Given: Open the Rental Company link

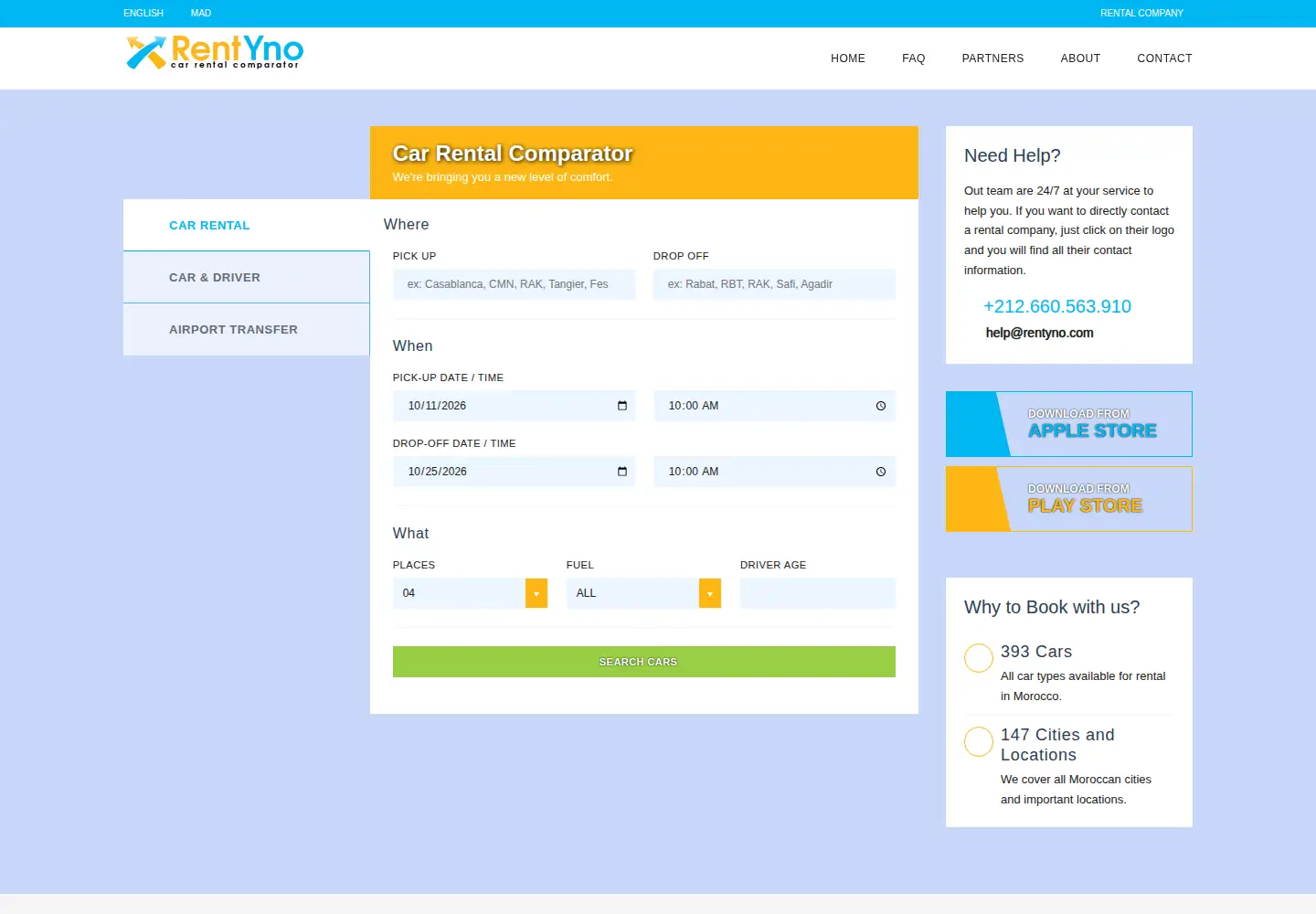Looking at the screenshot, I should click(x=1141, y=13).
